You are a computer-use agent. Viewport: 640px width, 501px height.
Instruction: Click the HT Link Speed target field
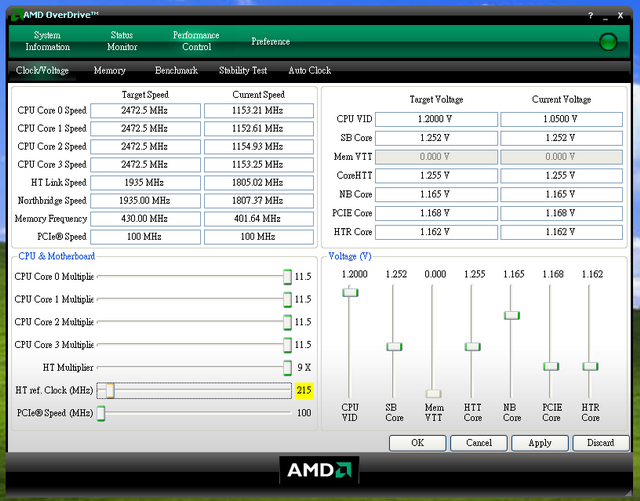tap(145, 183)
